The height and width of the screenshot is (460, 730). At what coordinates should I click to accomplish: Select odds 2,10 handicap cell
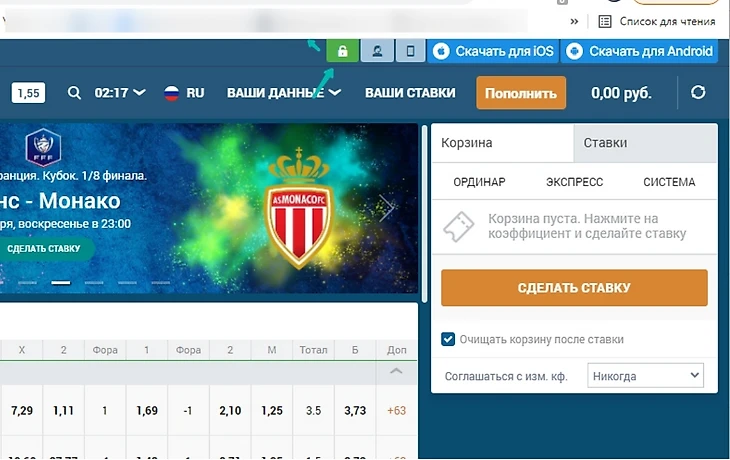(x=230, y=411)
